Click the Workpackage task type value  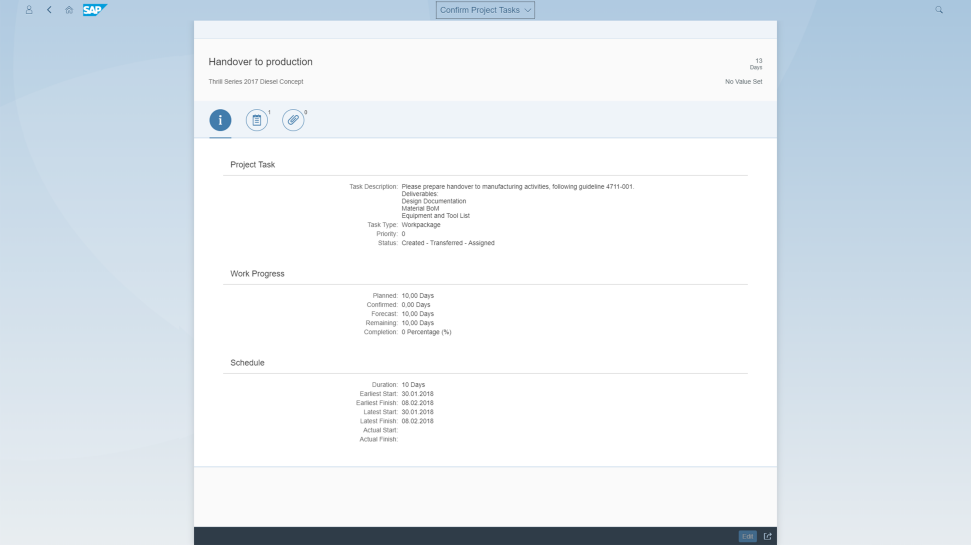[420, 225]
